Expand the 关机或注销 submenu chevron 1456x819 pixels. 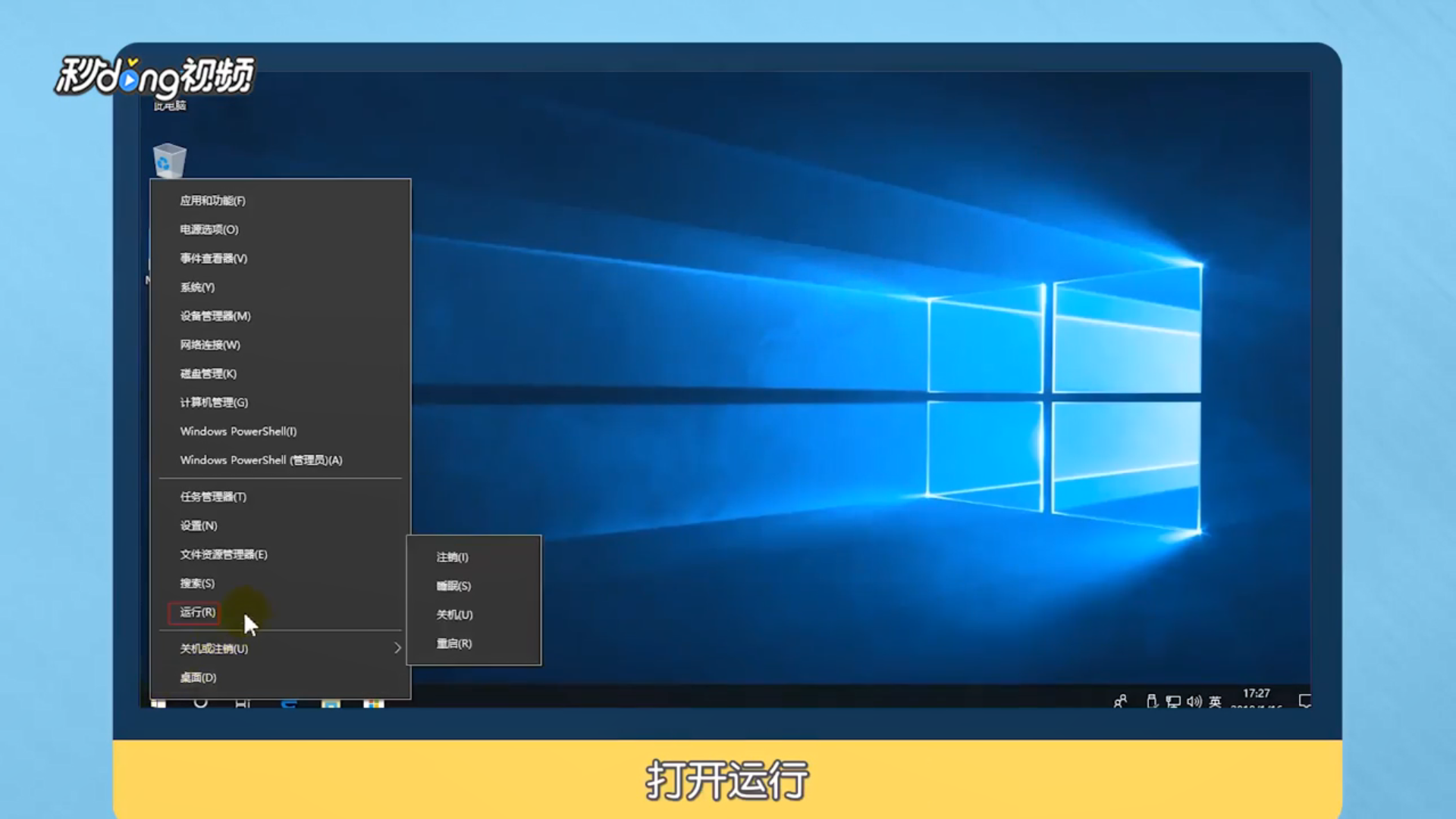click(397, 648)
